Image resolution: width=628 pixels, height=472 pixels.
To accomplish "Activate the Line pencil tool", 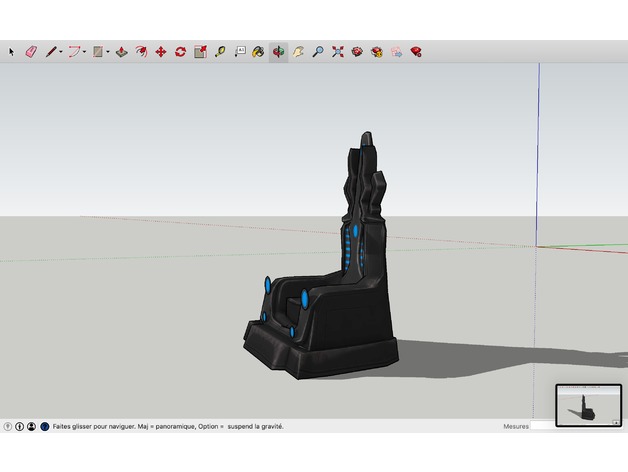I will [x=49, y=51].
